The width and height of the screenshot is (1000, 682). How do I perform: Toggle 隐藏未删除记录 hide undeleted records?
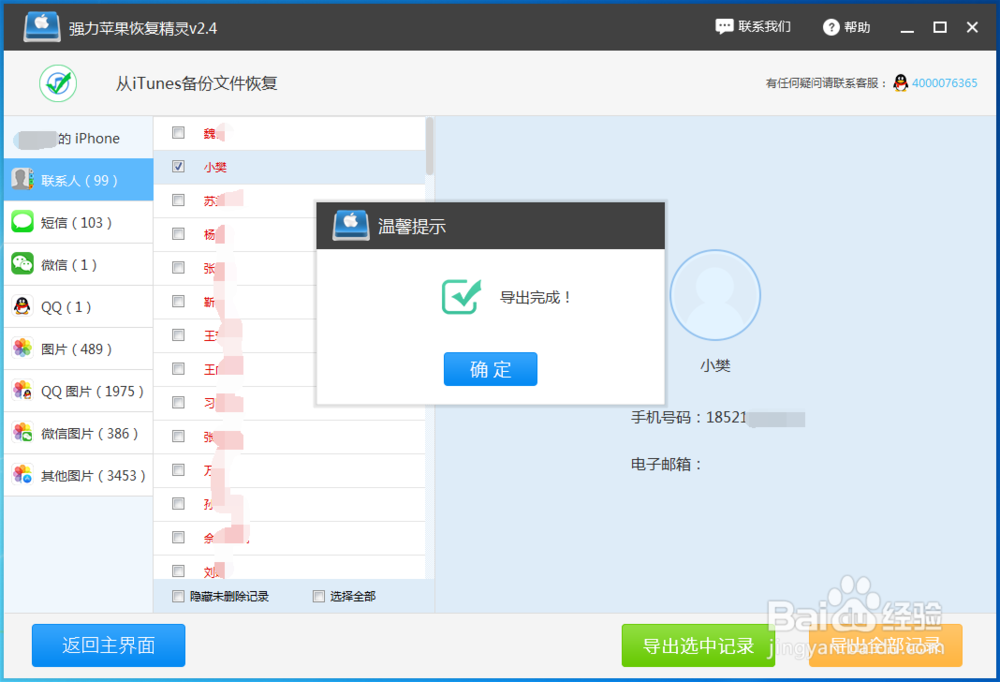(178, 595)
